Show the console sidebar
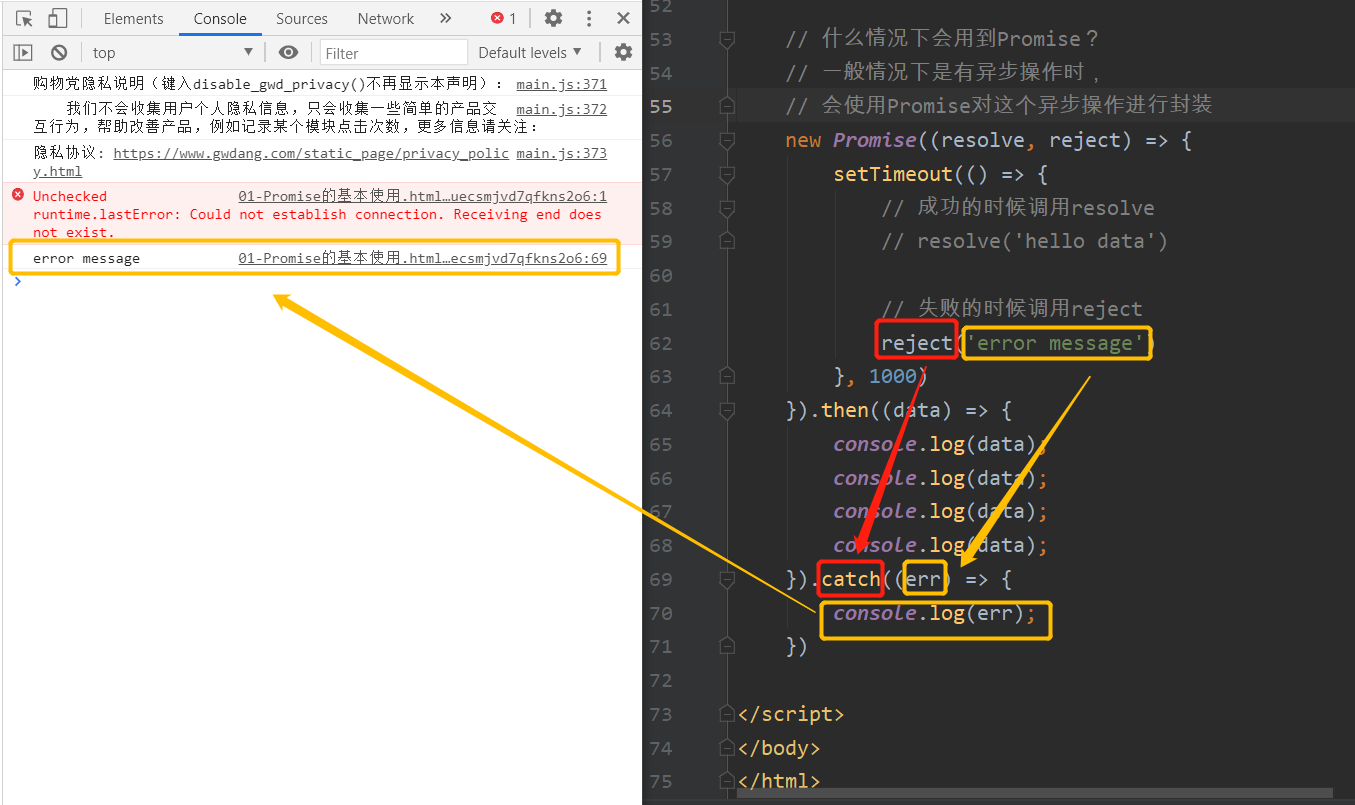This screenshot has width=1355, height=805. [23, 52]
